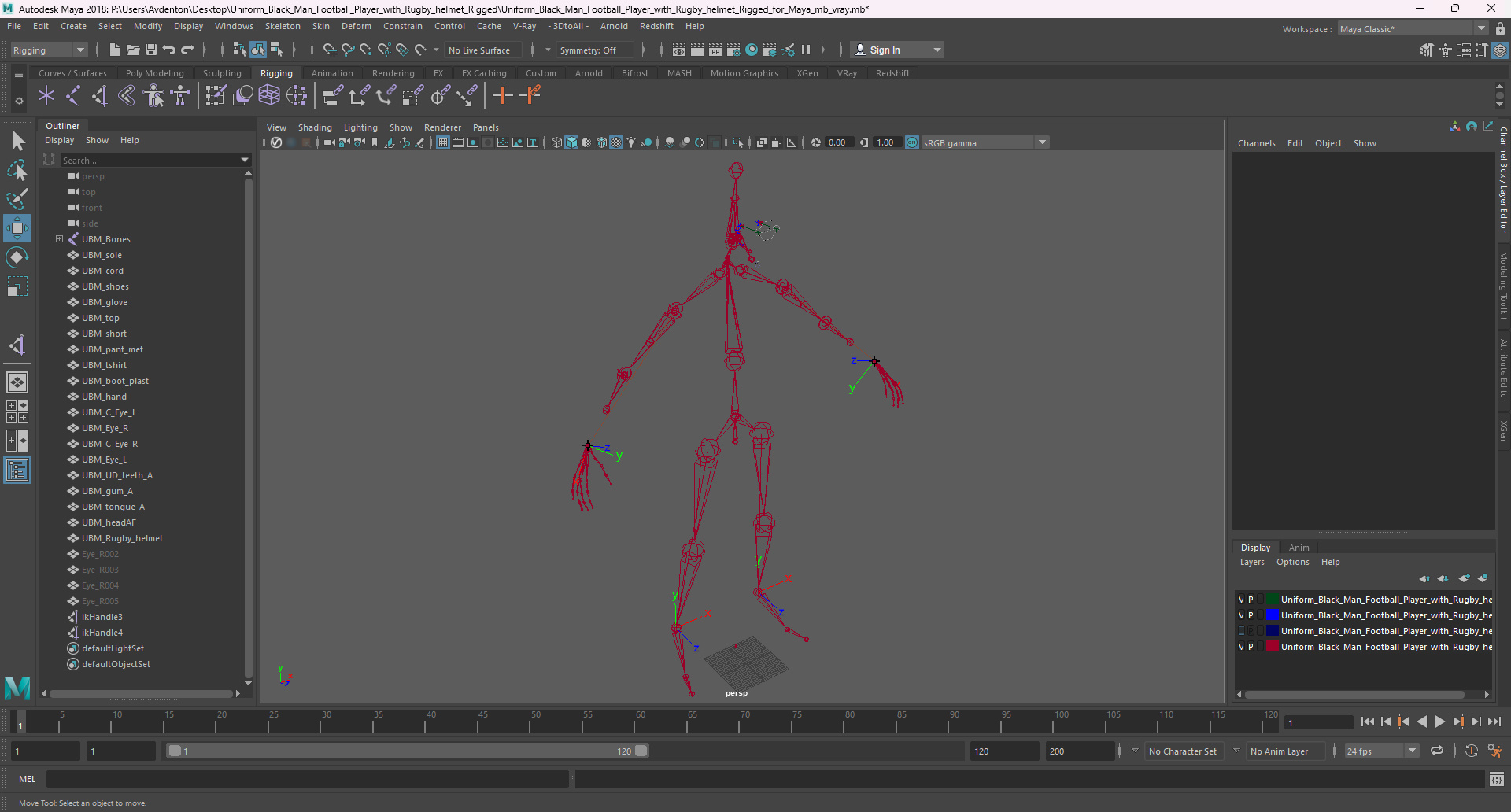1511x812 pixels.
Task: Open the 24 fps frame rate dropdown
Action: [1382, 751]
